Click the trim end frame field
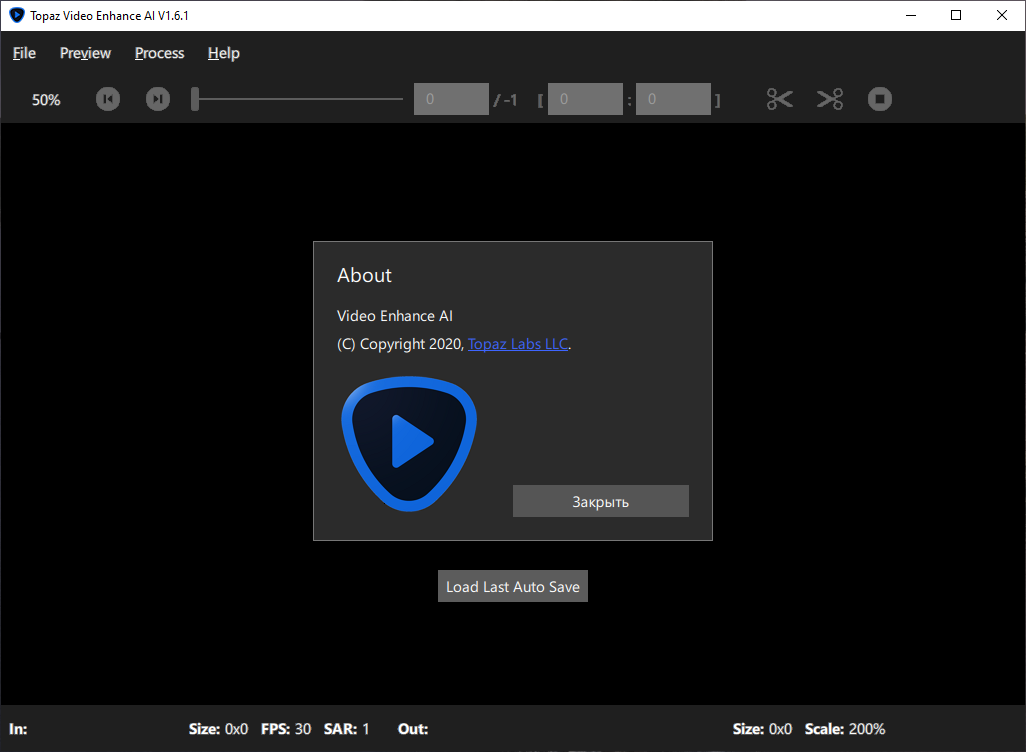The image size is (1026, 752). 673,99
